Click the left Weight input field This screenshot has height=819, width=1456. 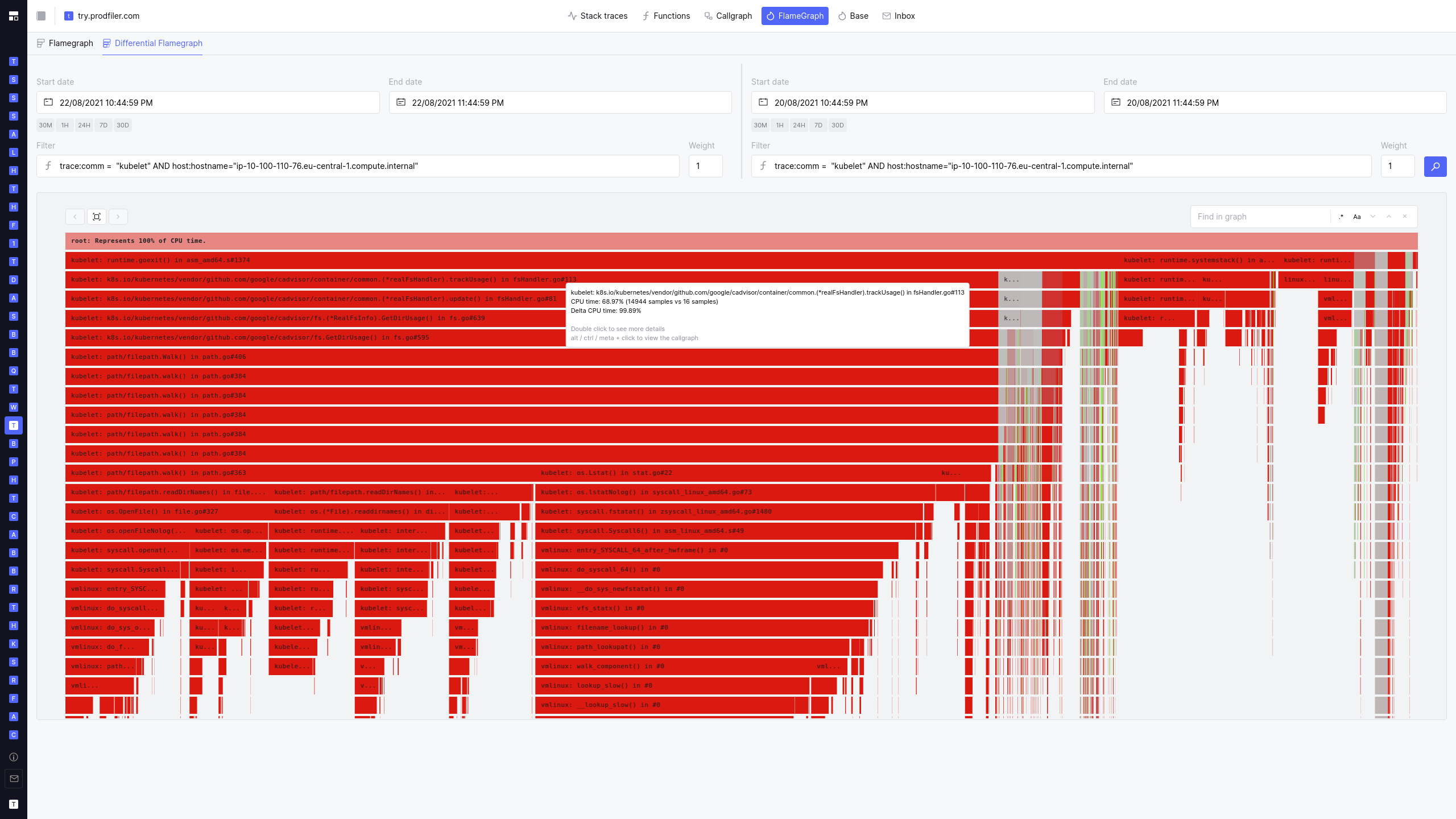(x=706, y=166)
